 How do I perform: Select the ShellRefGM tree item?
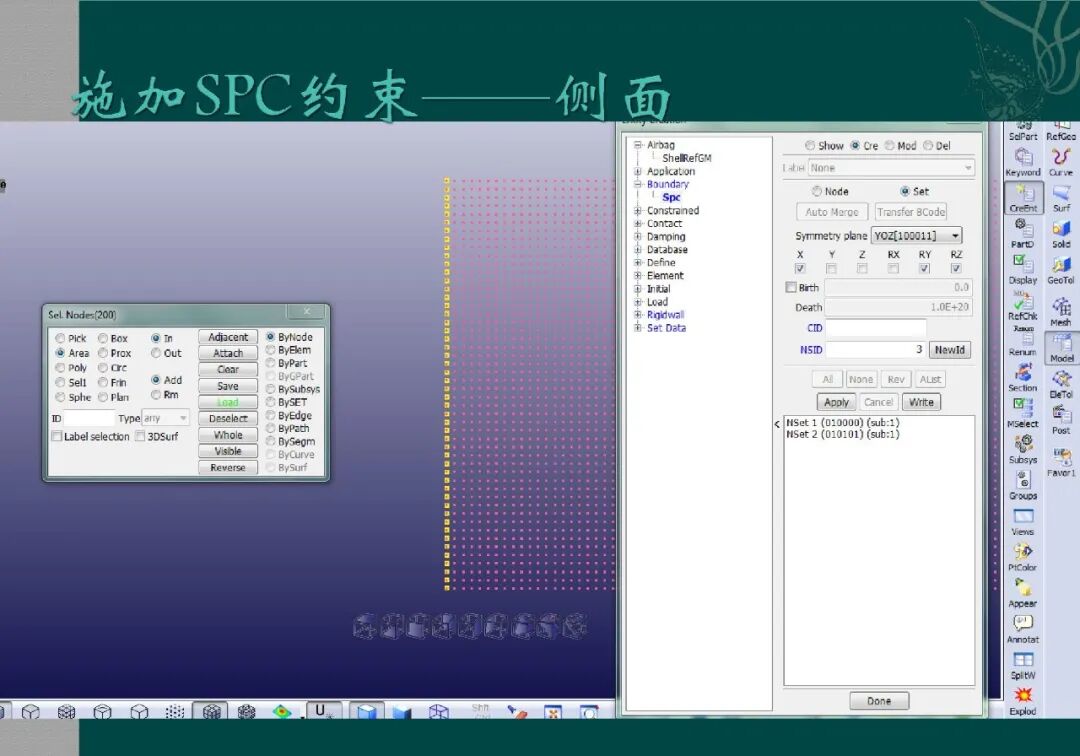pyautogui.click(x=687, y=158)
